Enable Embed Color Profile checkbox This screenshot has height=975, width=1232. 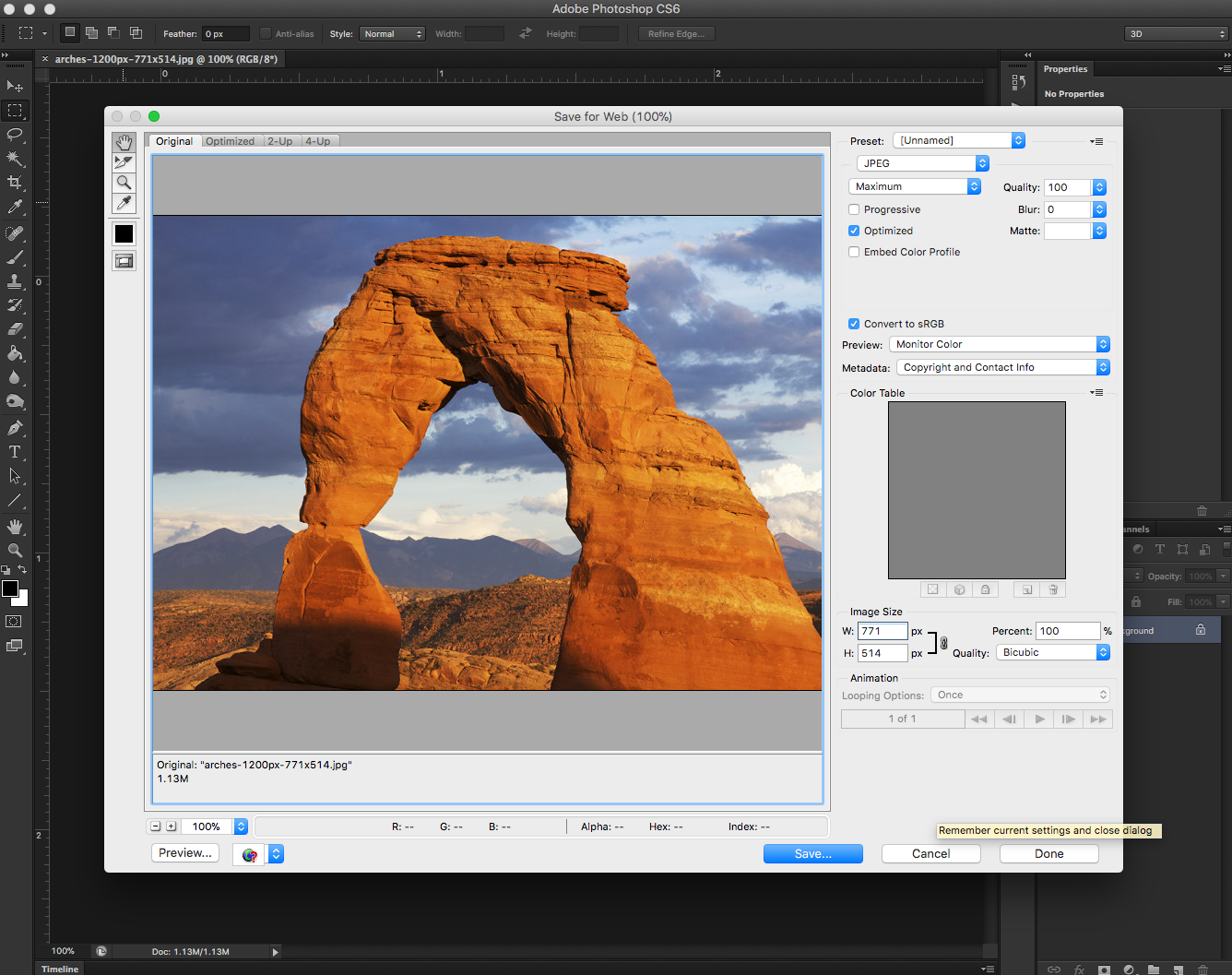click(x=854, y=252)
